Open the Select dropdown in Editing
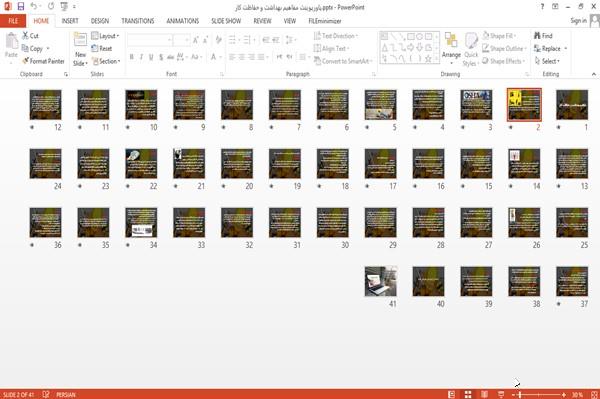 [x=547, y=61]
